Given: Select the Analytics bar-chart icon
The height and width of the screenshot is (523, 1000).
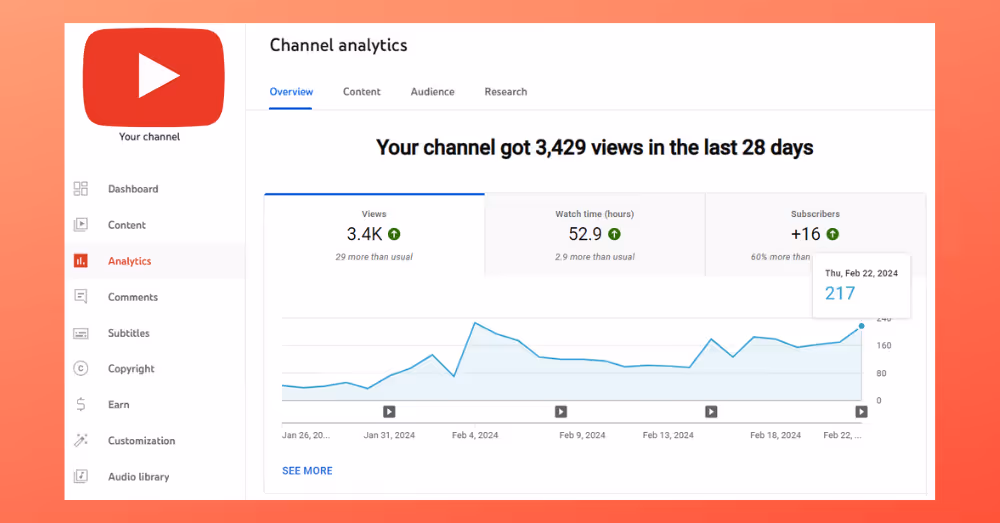Looking at the screenshot, I should pyautogui.click(x=80, y=261).
